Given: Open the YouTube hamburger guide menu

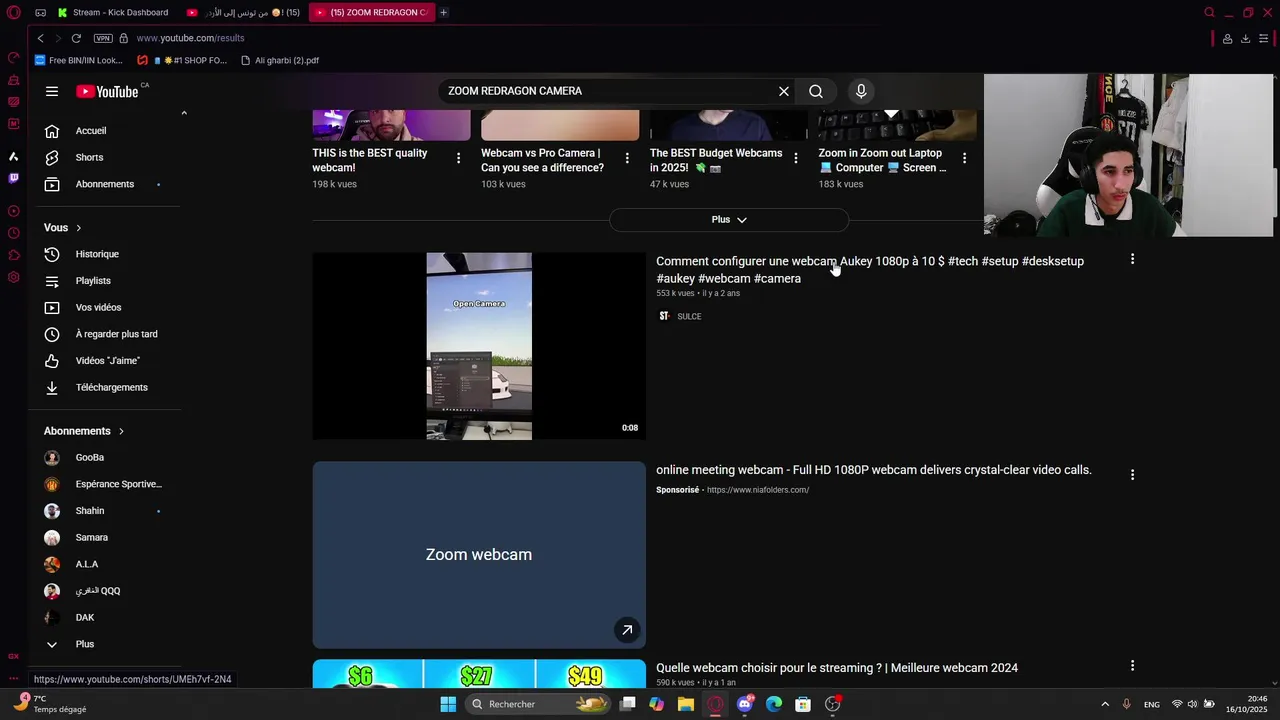Looking at the screenshot, I should (52, 91).
